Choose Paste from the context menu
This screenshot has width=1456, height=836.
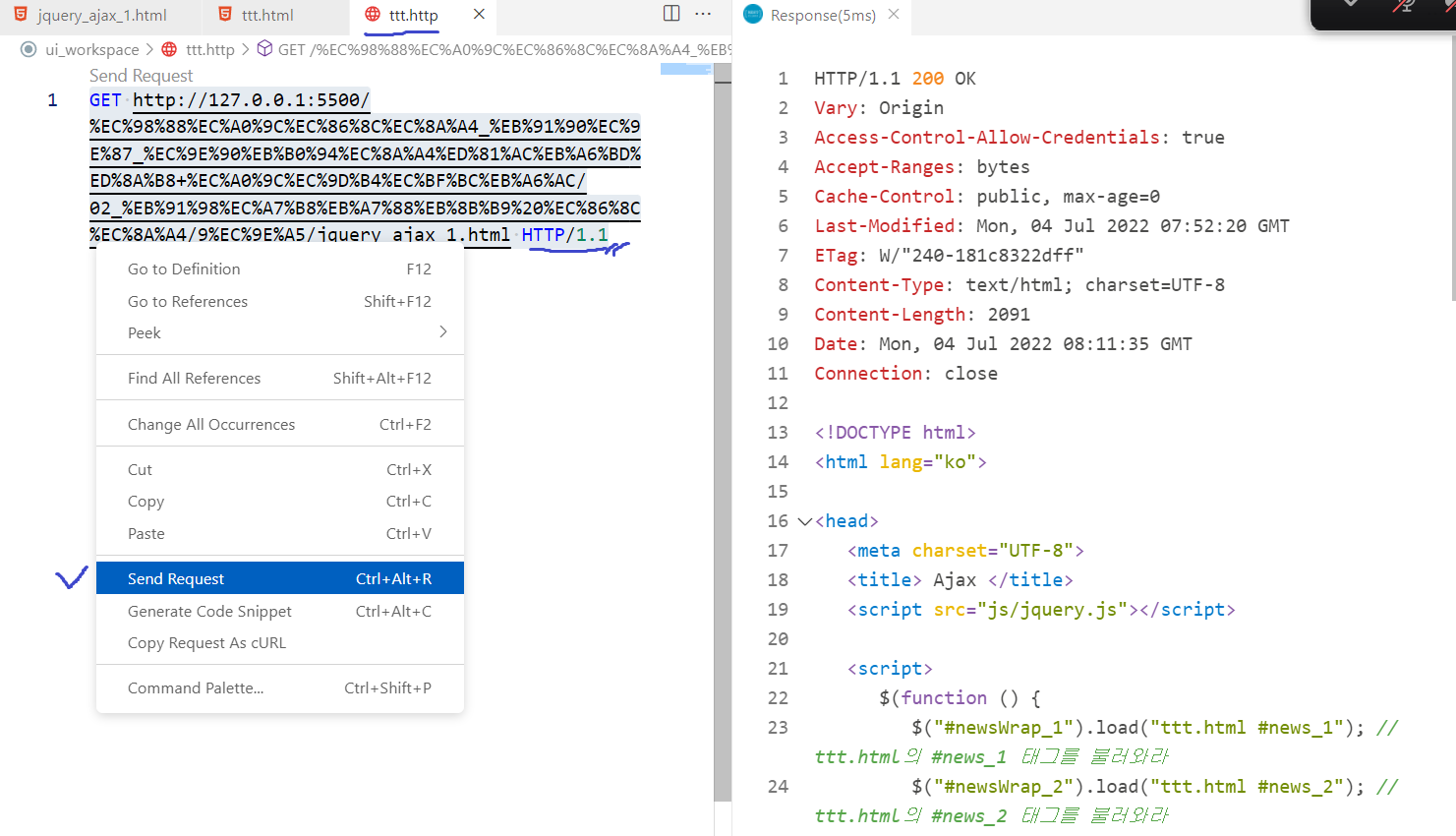pyautogui.click(x=280, y=533)
